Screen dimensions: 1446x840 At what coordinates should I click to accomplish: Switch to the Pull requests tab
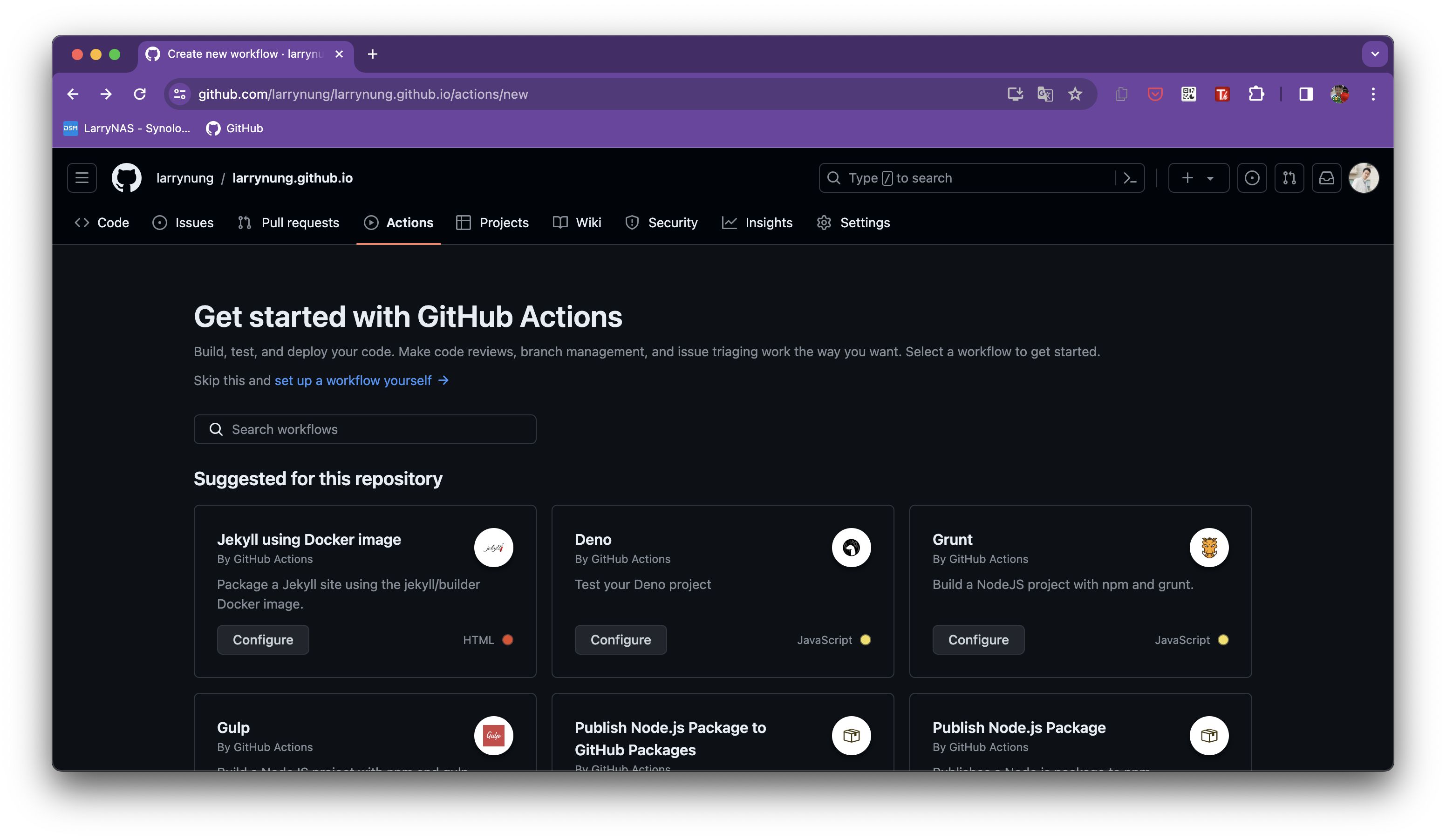[289, 223]
